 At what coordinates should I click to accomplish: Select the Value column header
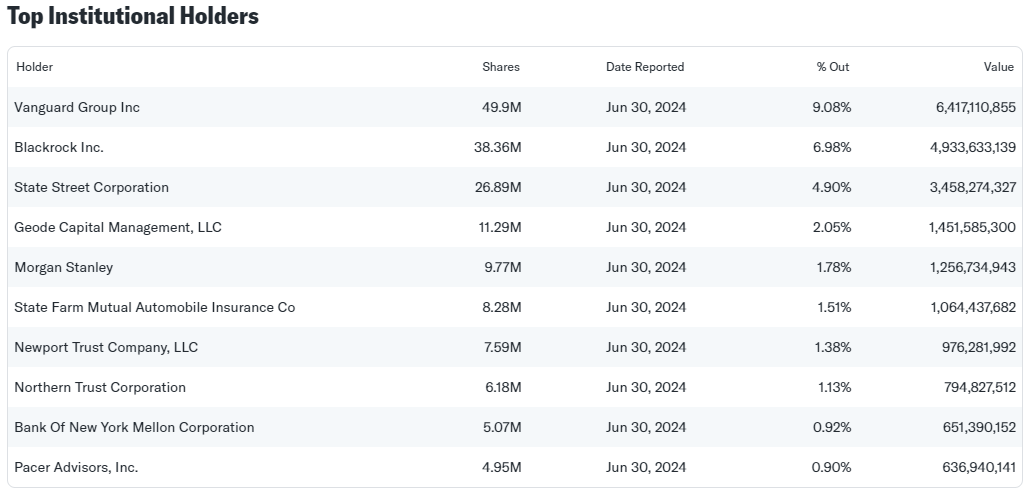click(998, 67)
